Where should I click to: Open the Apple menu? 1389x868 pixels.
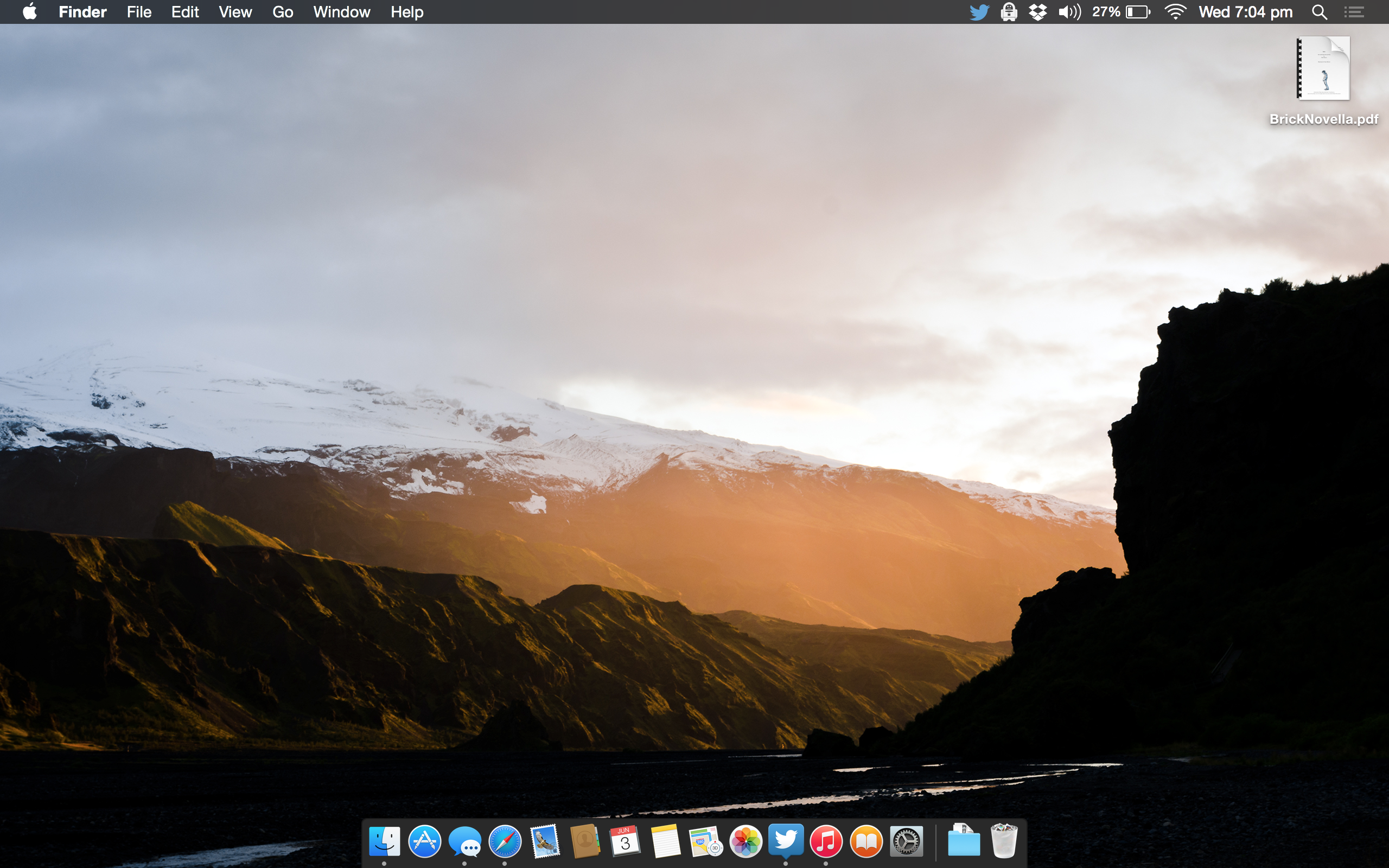pyautogui.click(x=30, y=11)
